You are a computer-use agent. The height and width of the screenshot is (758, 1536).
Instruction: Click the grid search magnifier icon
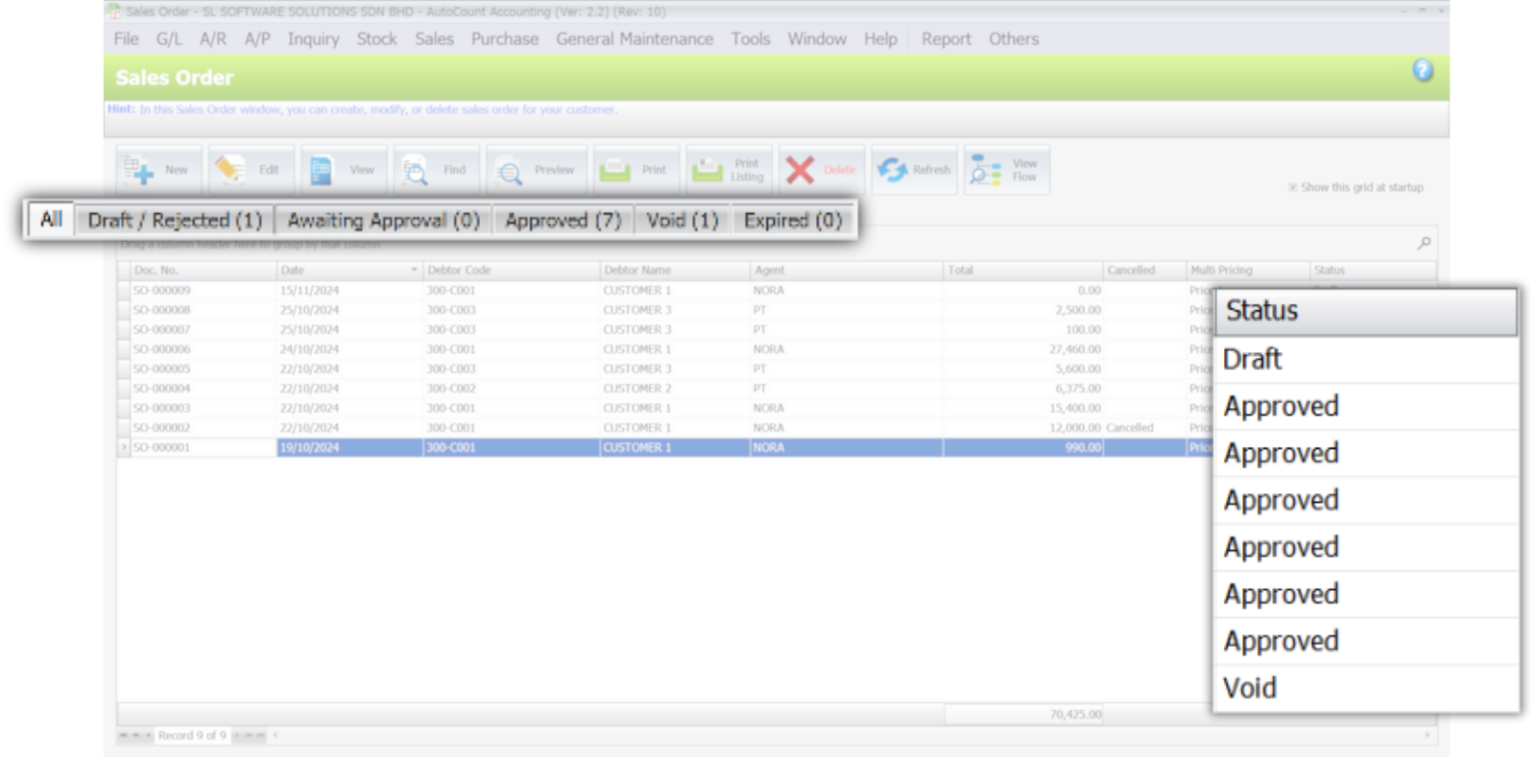(x=1425, y=243)
